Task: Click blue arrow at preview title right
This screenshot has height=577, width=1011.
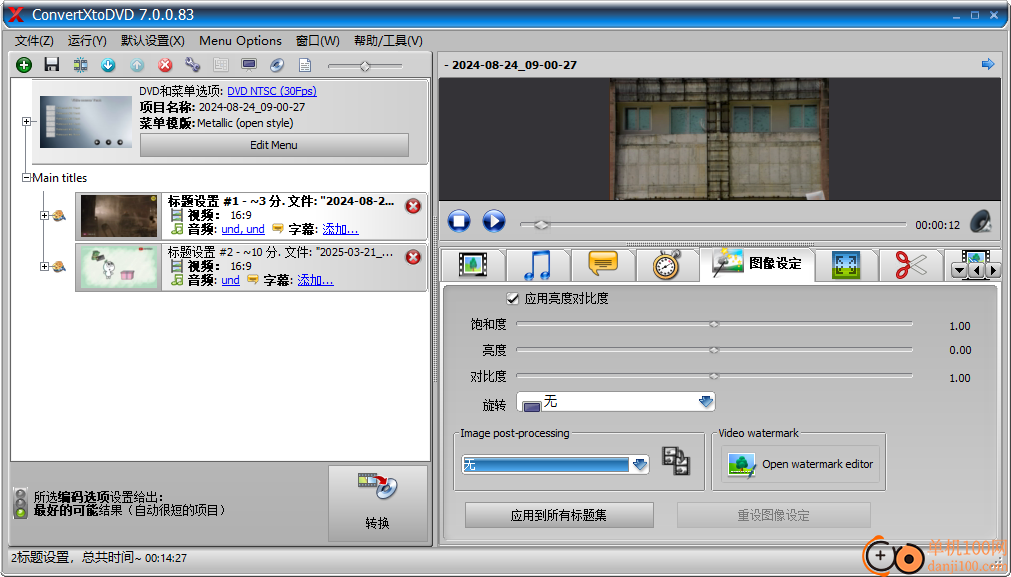Action: coord(988,64)
